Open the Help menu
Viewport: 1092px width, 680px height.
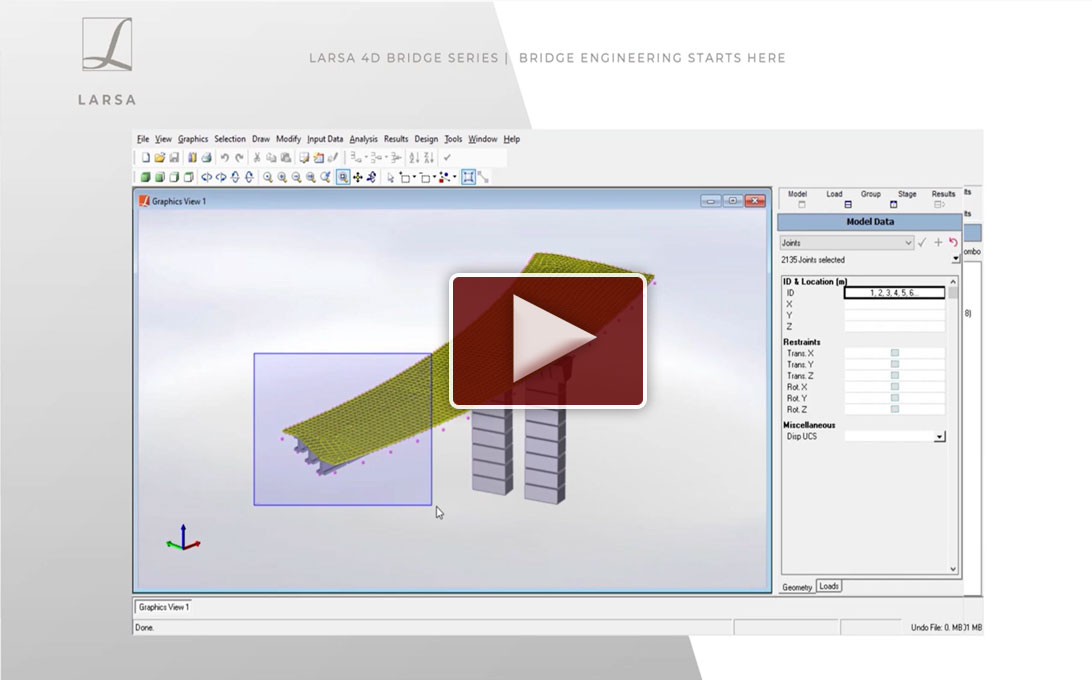512,139
